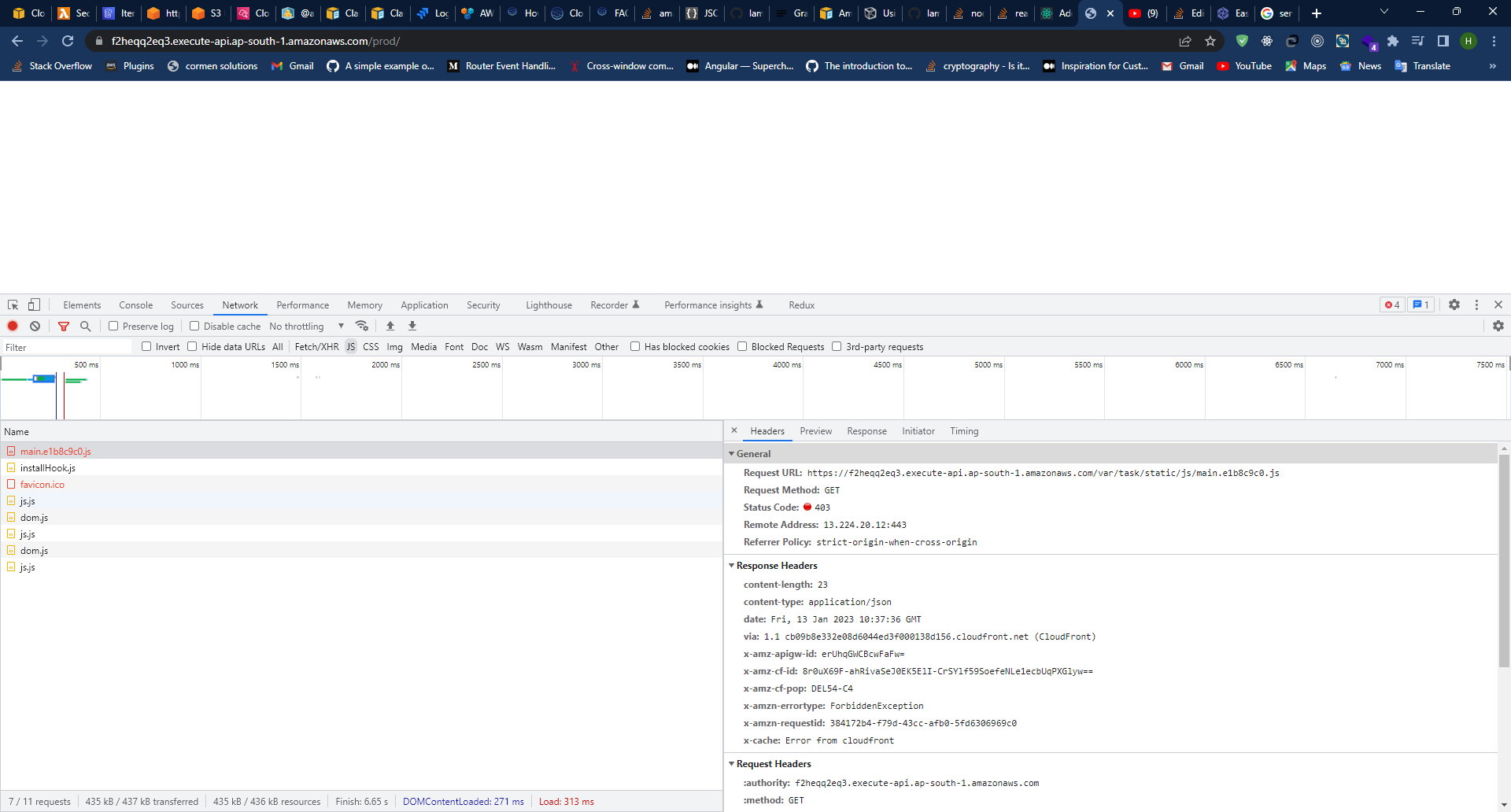
Task: Check the Invert filter checkbox
Action: [x=146, y=346]
